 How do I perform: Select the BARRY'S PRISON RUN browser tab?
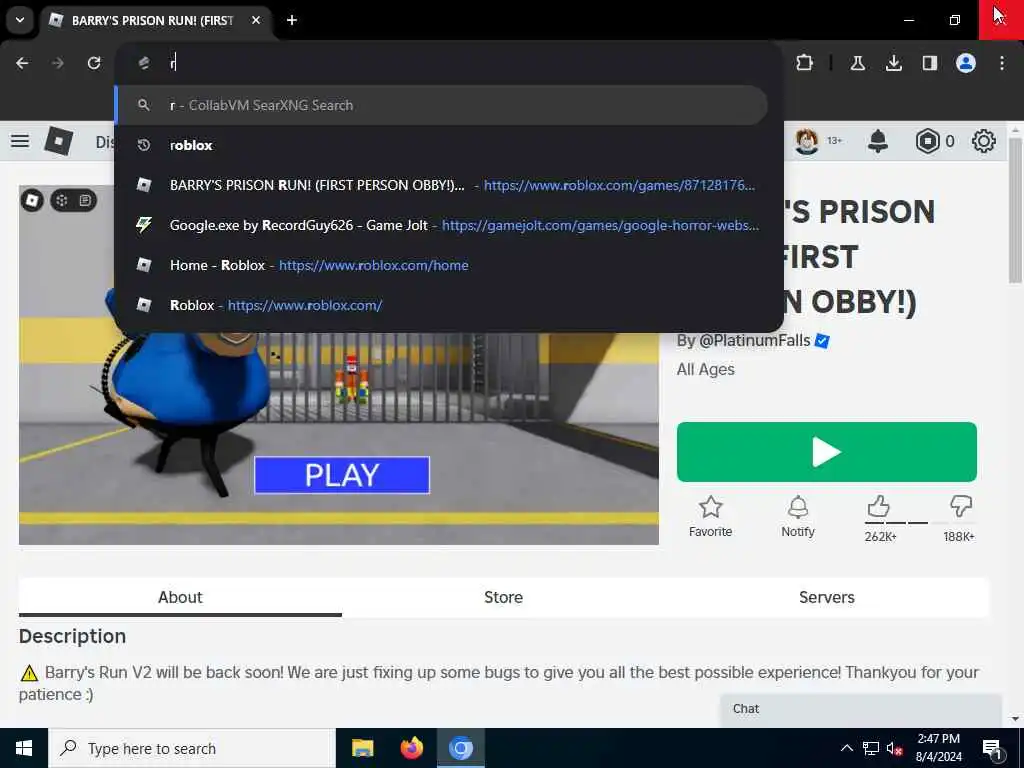coord(157,20)
